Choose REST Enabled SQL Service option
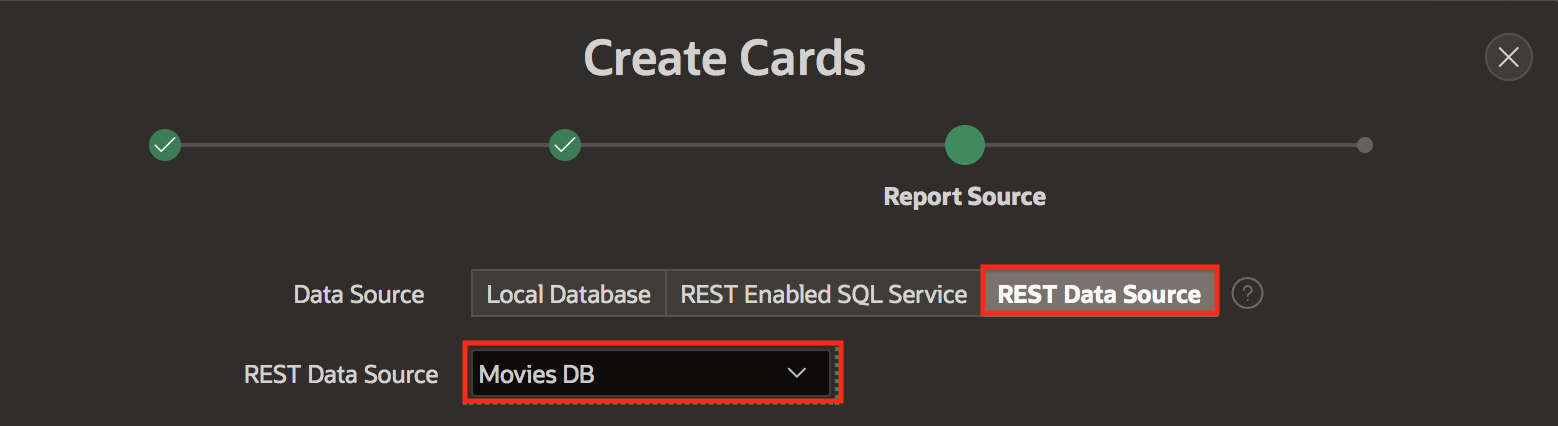 pos(823,294)
